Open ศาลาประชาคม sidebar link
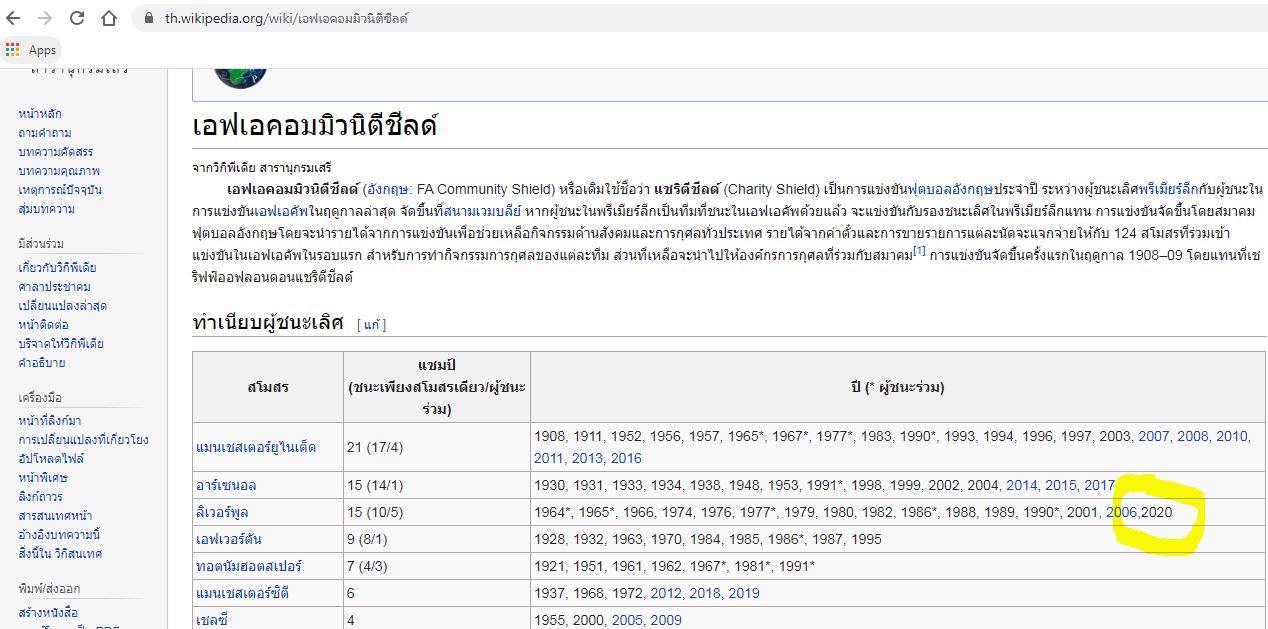 click(x=55, y=286)
